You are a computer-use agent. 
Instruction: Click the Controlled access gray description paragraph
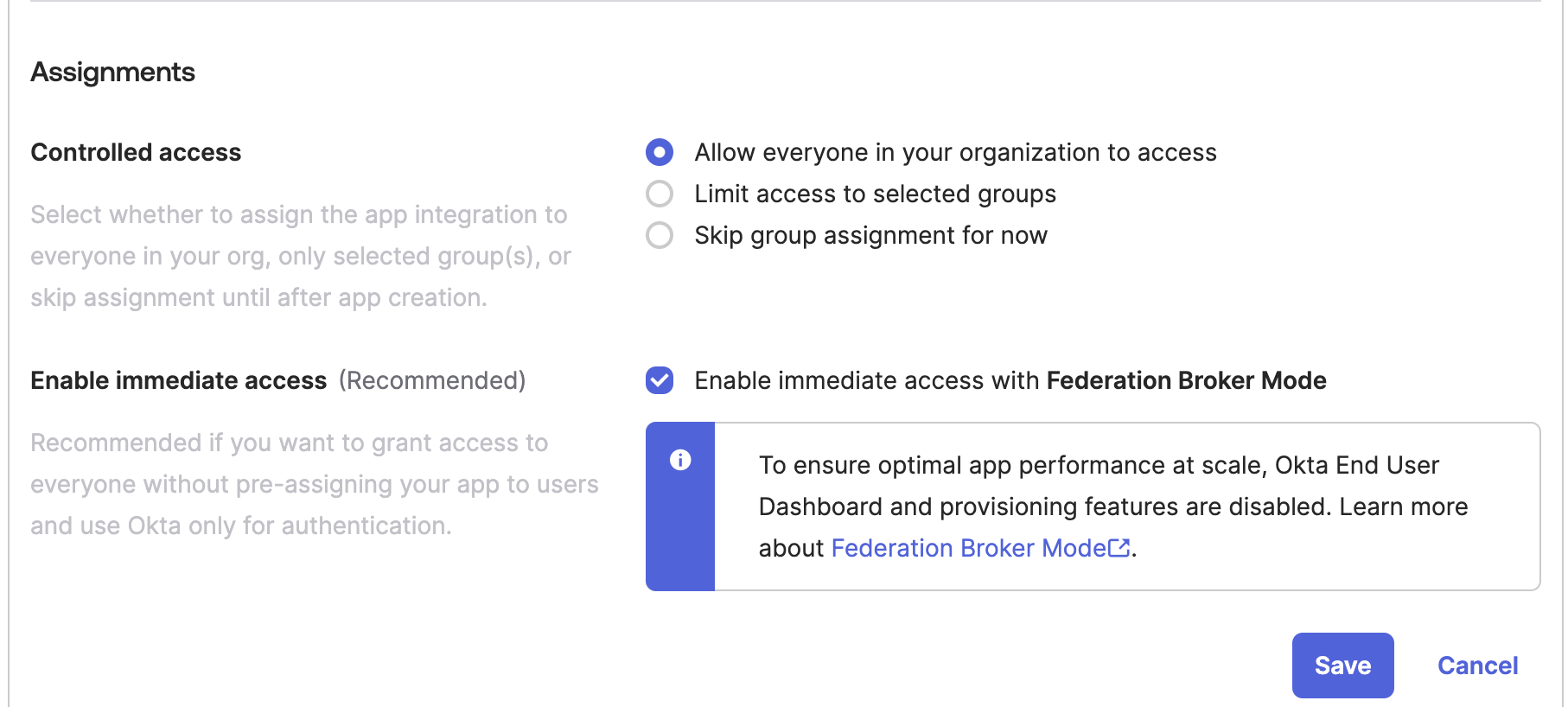(300, 256)
